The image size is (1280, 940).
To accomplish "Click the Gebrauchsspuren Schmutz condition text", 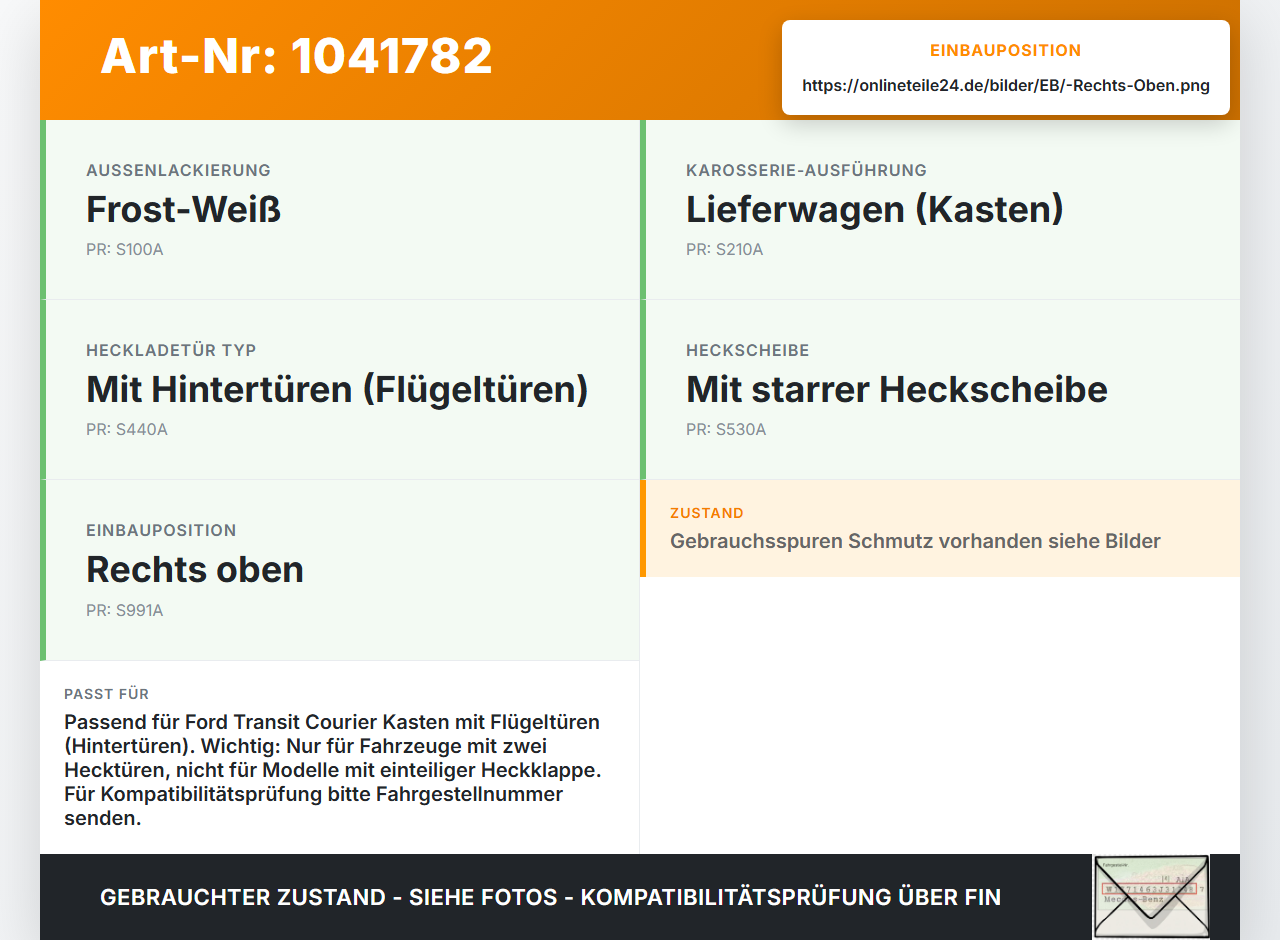I will pos(915,542).
